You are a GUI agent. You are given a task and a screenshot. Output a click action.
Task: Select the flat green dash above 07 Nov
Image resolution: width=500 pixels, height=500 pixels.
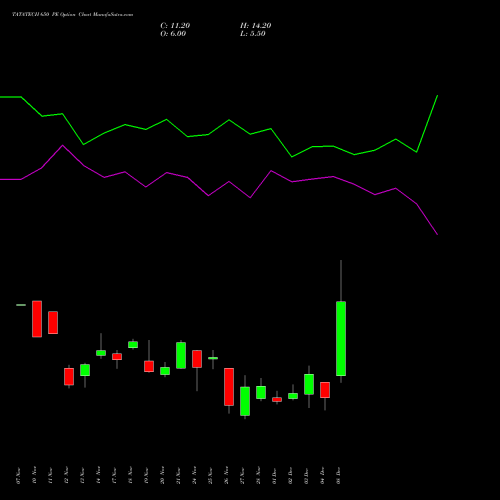pos(21,305)
